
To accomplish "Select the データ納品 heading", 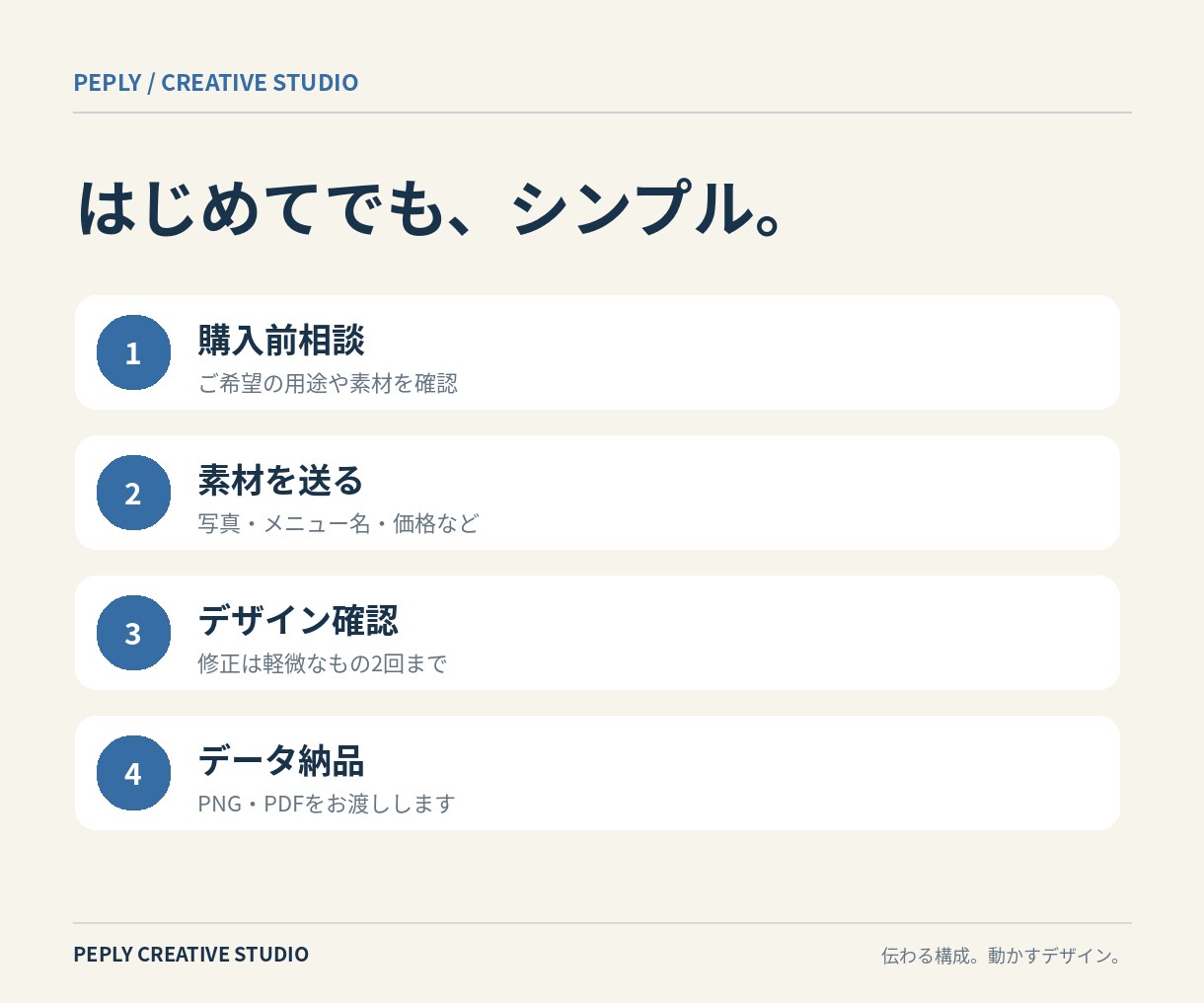I will coord(281,761).
